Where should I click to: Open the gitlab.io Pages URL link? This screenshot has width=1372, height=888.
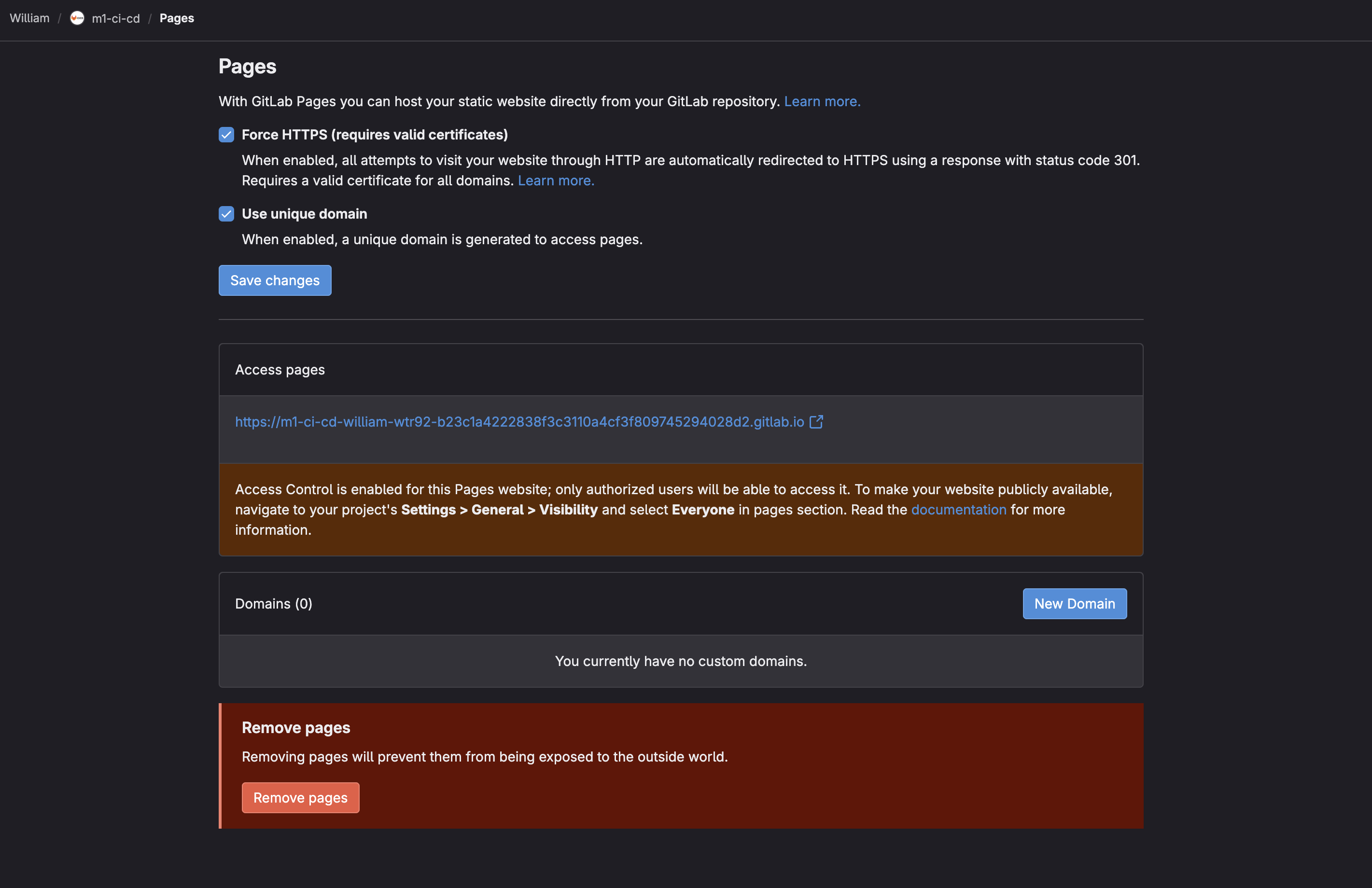(519, 422)
